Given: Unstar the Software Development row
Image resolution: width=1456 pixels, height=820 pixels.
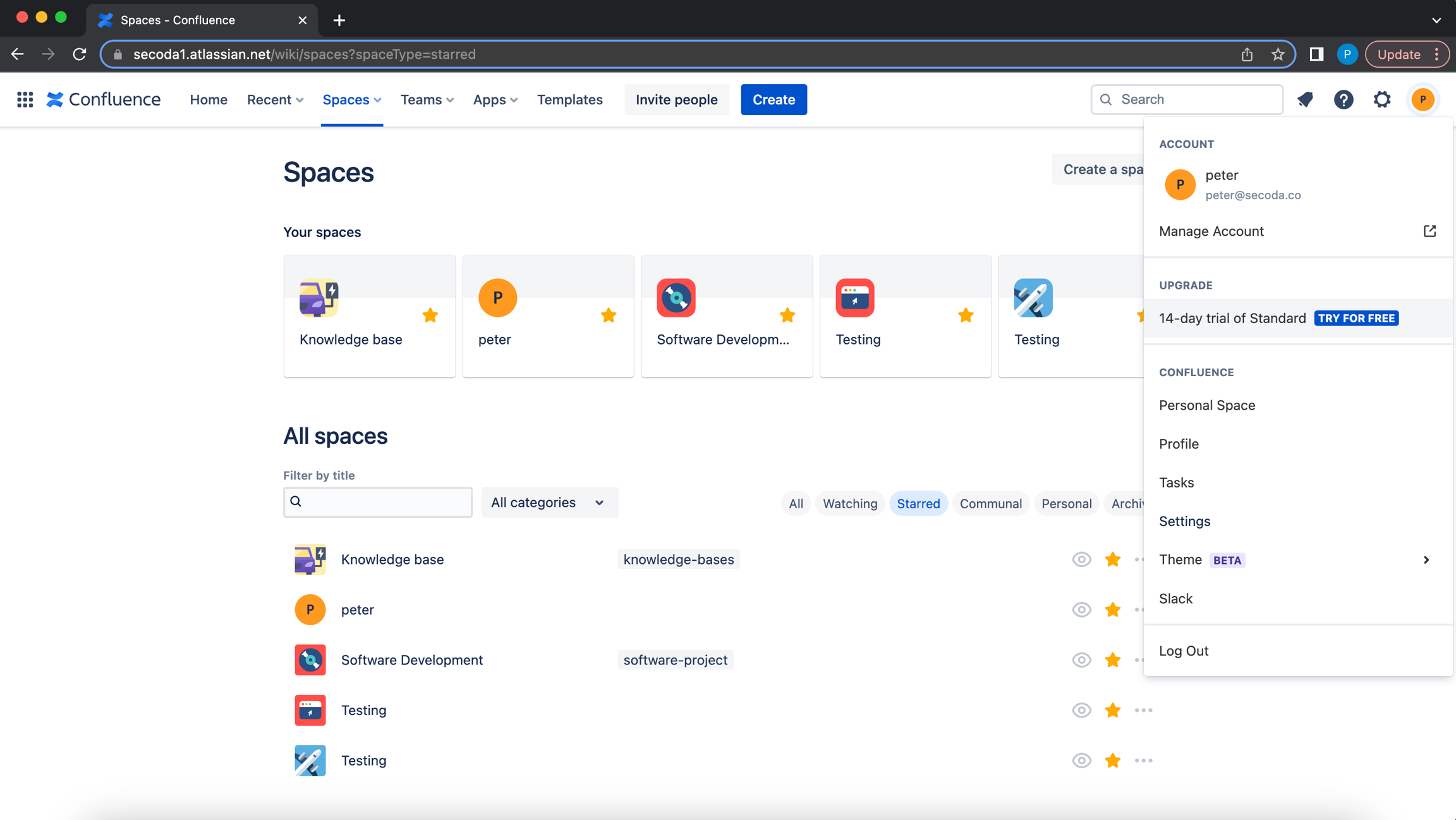Looking at the screenshot, I should click(x=1112, y=660).
